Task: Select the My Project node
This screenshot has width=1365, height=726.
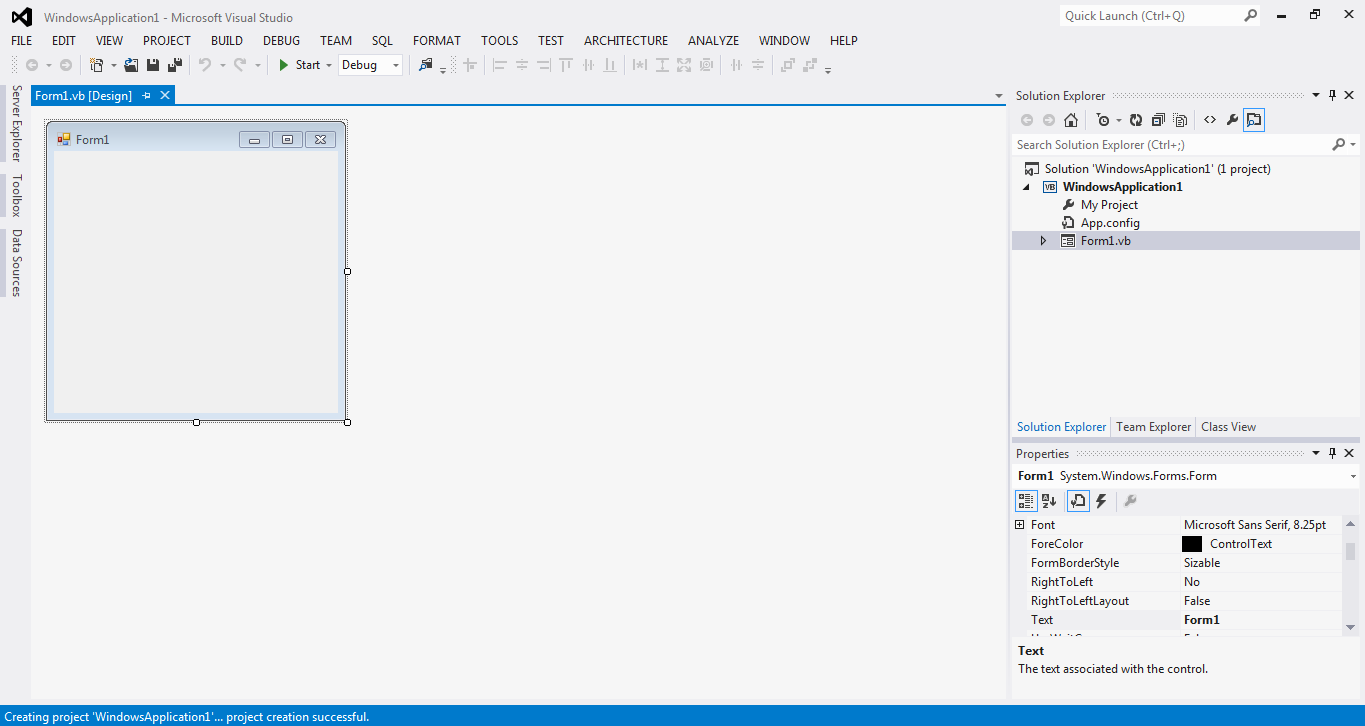Action: pos(1109,205)
